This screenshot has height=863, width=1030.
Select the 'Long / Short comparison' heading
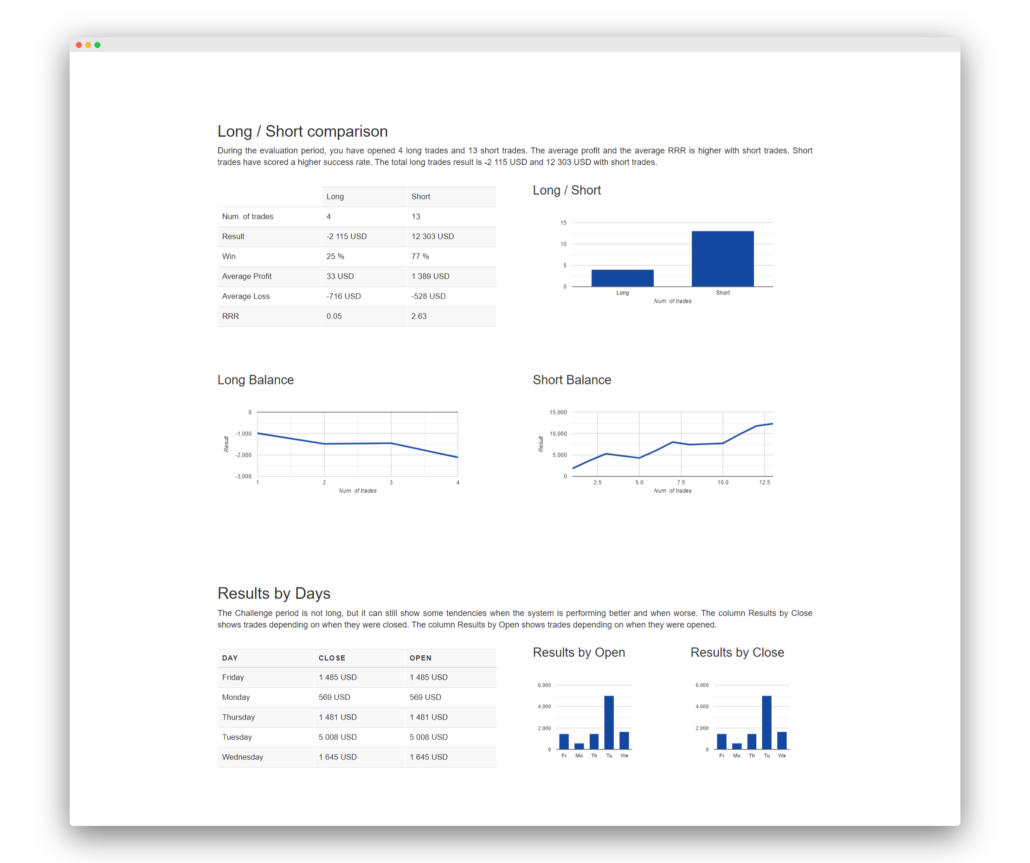[x=303, y=131]
